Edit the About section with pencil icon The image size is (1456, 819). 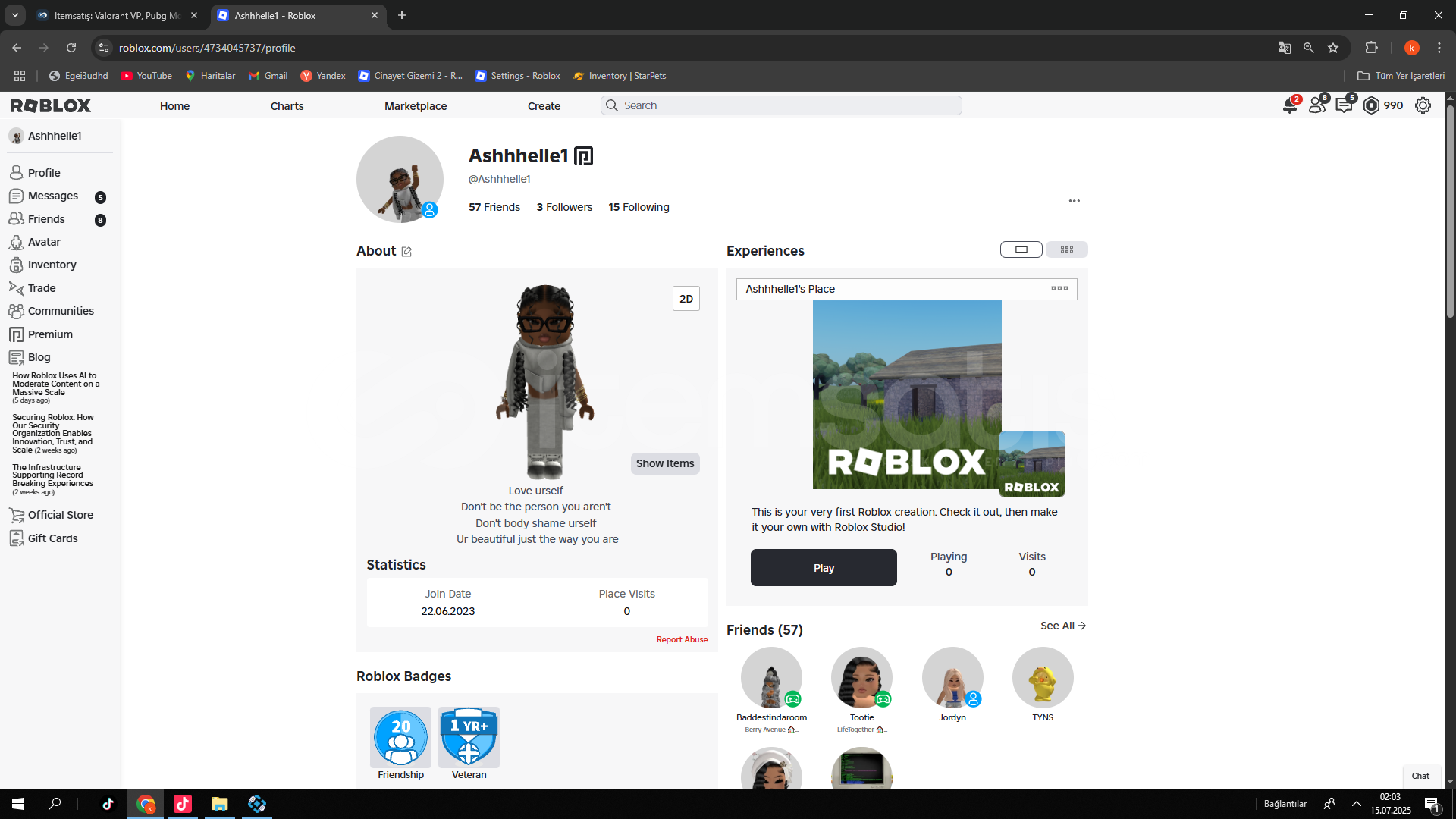406,252
